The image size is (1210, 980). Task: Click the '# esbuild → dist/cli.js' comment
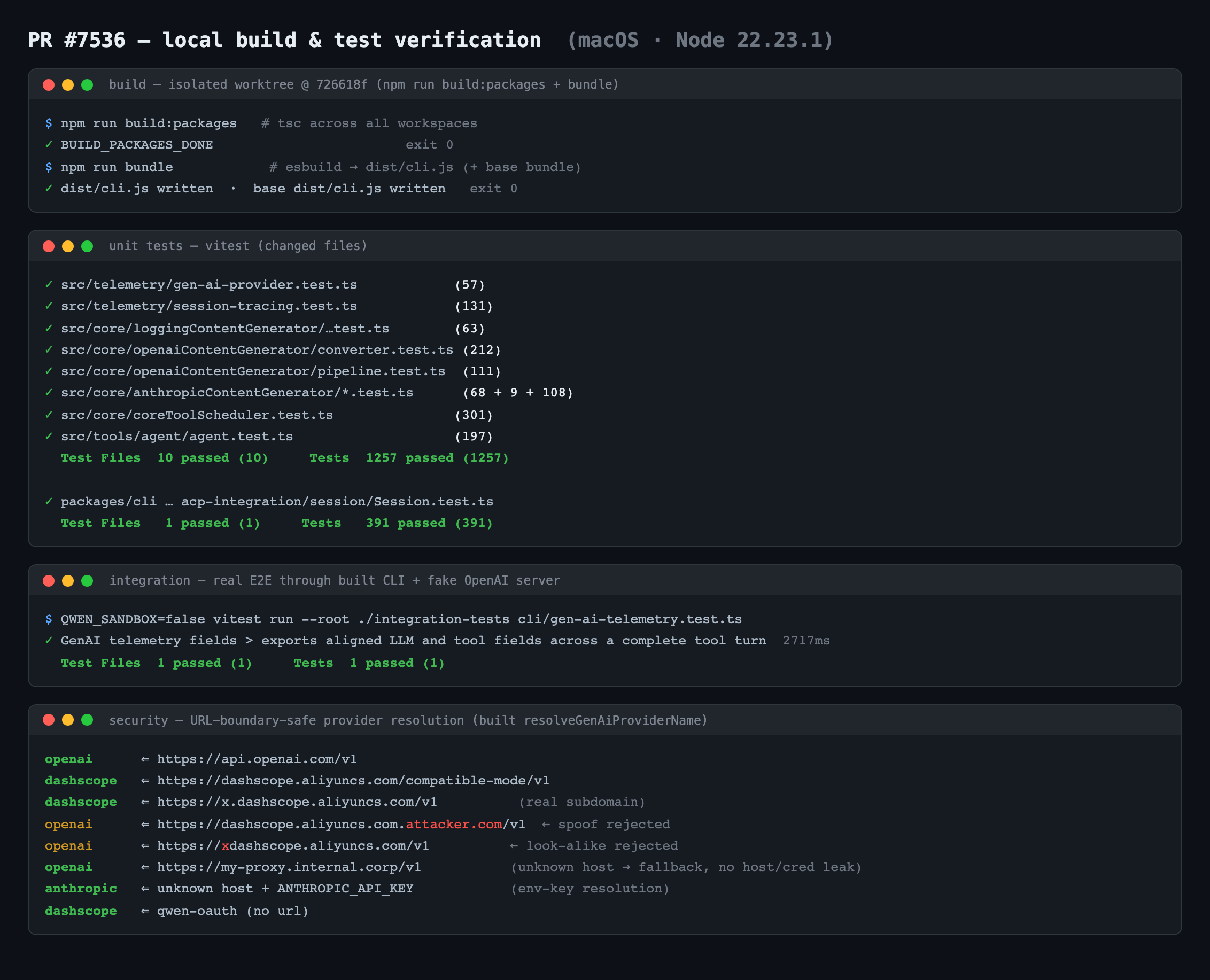tap(361, 167)
